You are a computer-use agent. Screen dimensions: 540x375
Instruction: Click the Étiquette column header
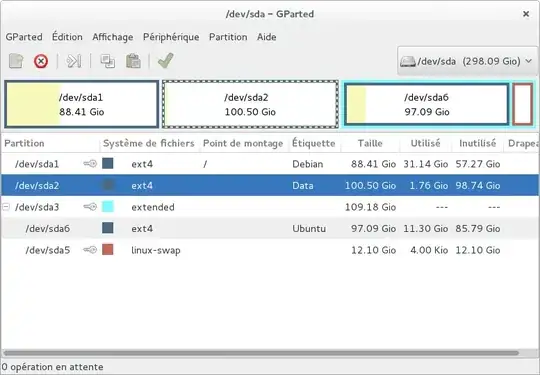(314, 143)
